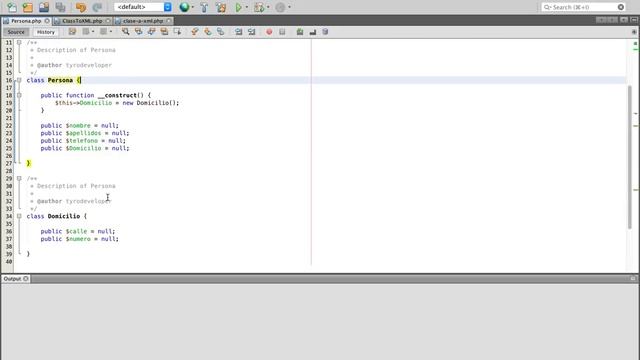
Task: Select the Source view button
Action: tap(16, 32)
